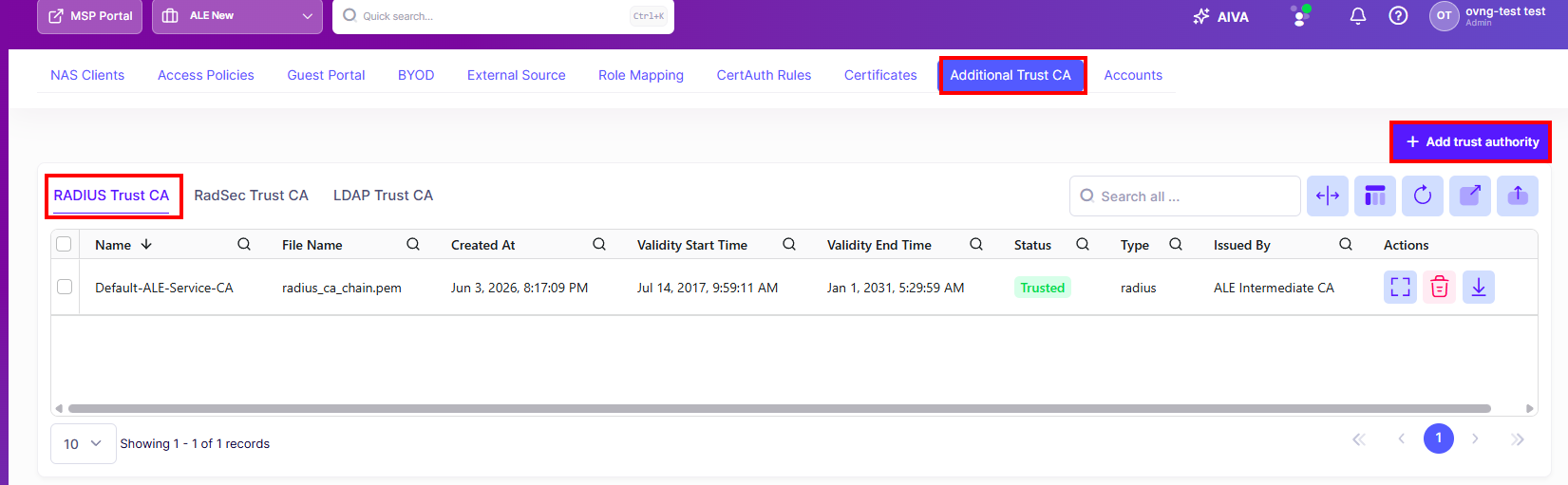Open the AIVA assistant

(1220, 16)
